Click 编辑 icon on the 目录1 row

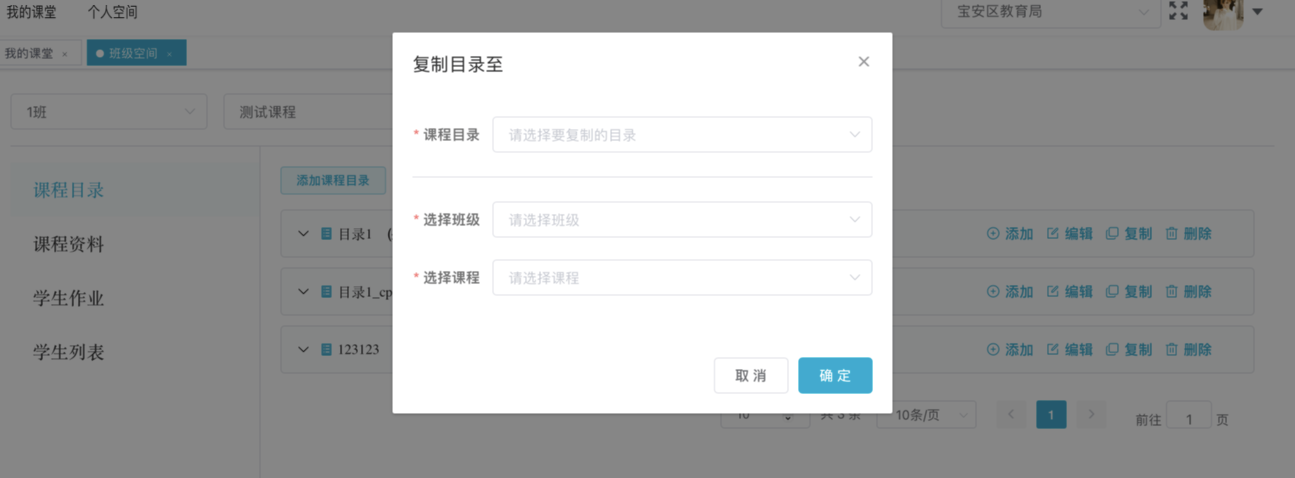[x=1069, y=234]
